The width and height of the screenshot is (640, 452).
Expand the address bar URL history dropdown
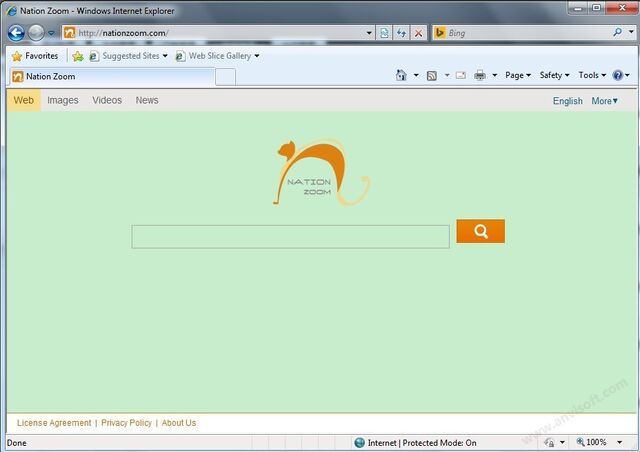coord(369,33)
